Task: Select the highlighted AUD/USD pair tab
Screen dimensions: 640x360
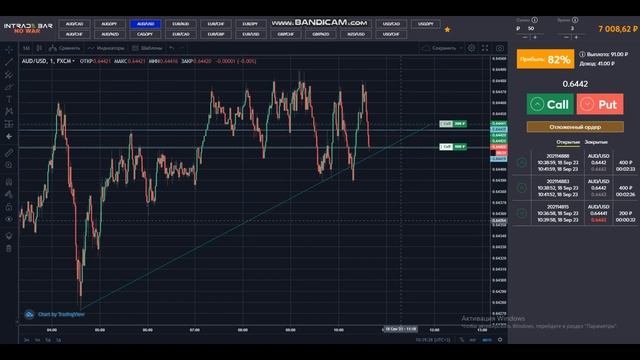Action: point(145,24)
